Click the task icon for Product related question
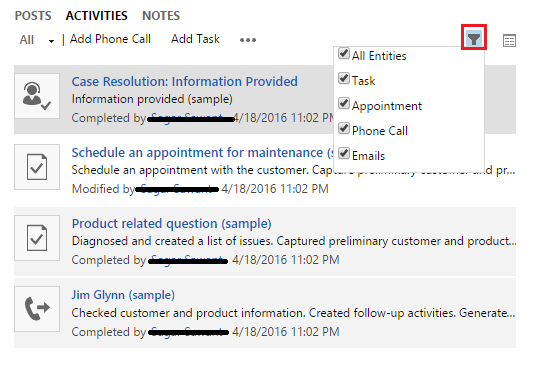Screen dimensions: 541x371 click(37, 238)
